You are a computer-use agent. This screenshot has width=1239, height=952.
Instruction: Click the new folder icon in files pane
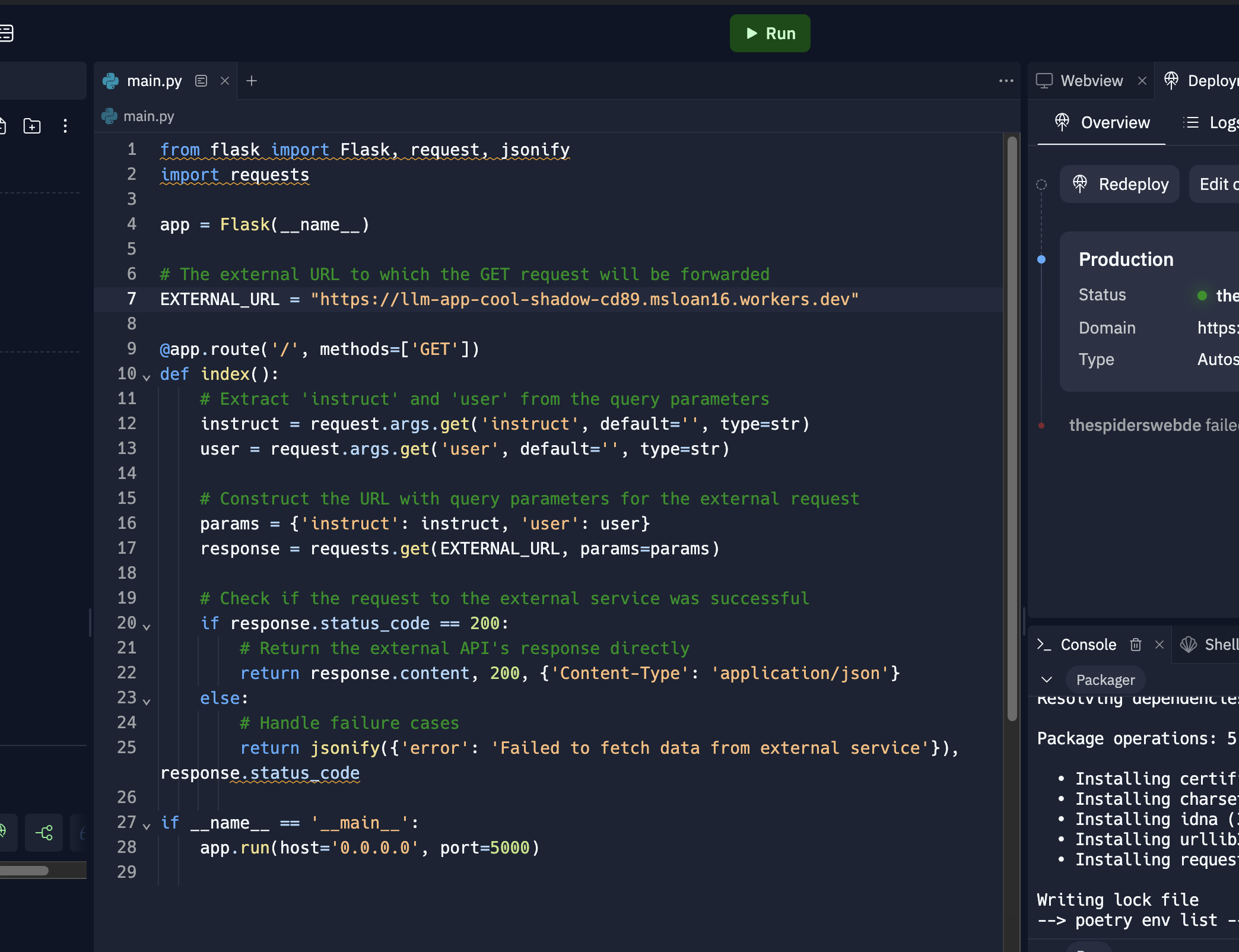point(32,126)
